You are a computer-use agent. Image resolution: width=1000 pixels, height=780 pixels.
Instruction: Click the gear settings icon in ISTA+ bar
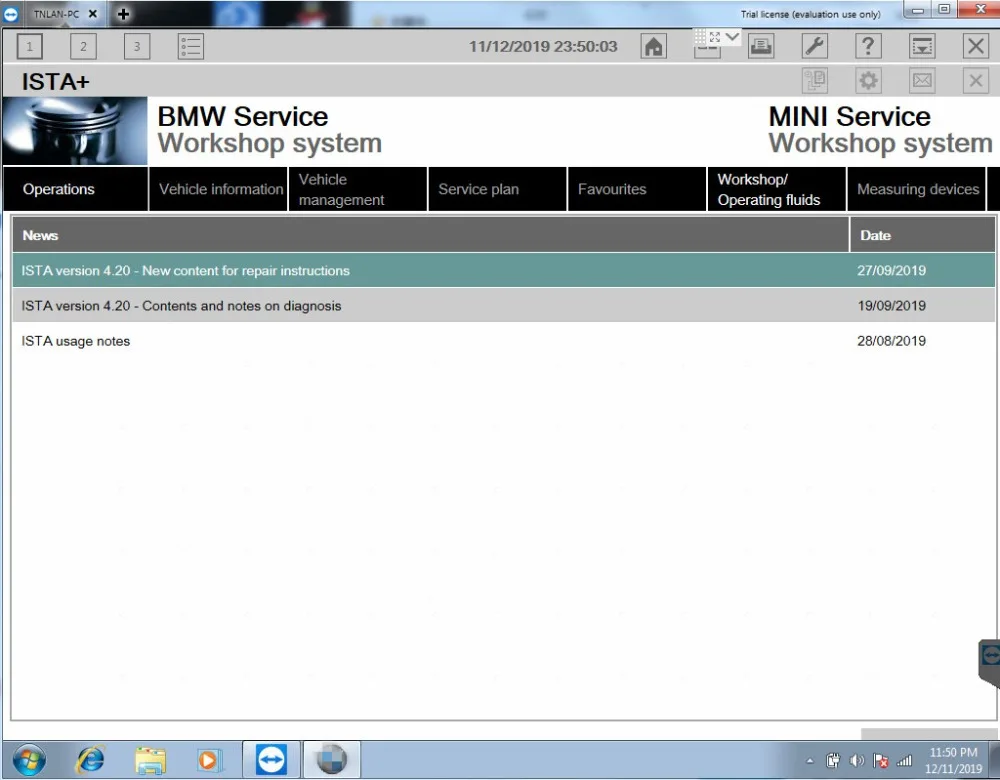(x=868, y=81)
